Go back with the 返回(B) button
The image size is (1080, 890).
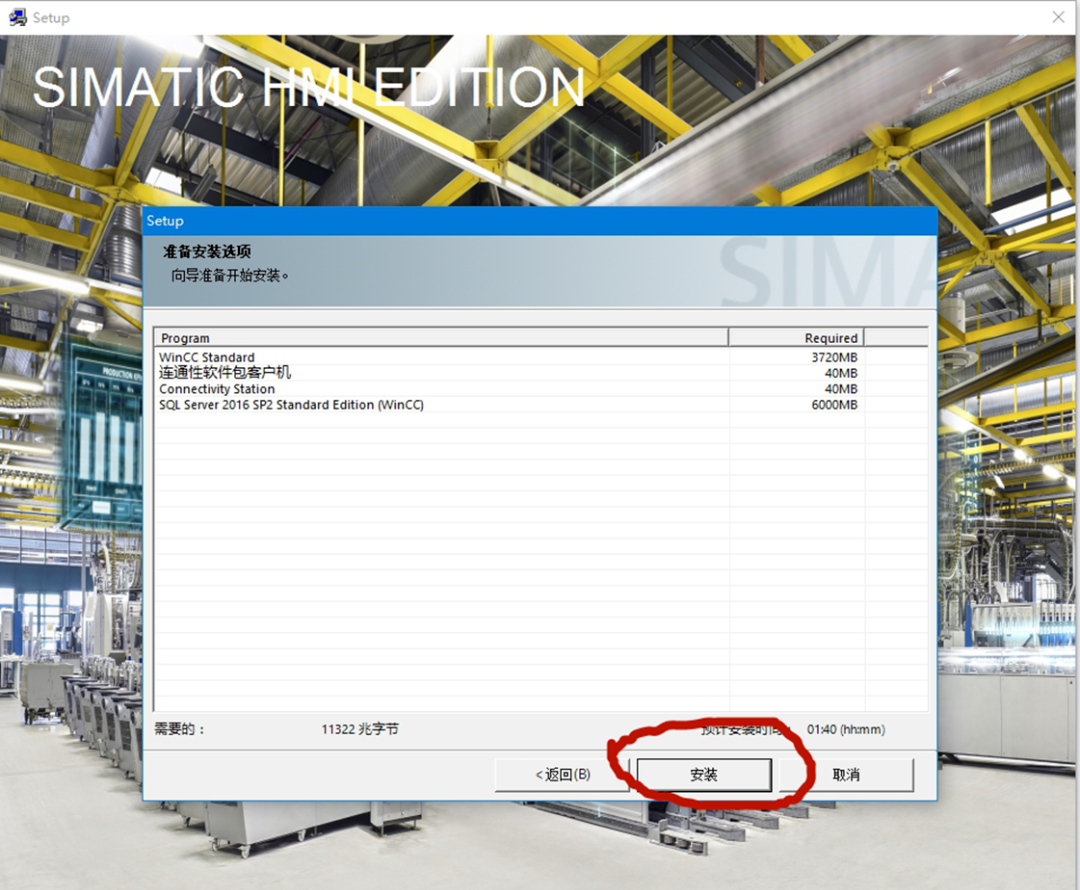pos(562,775)
